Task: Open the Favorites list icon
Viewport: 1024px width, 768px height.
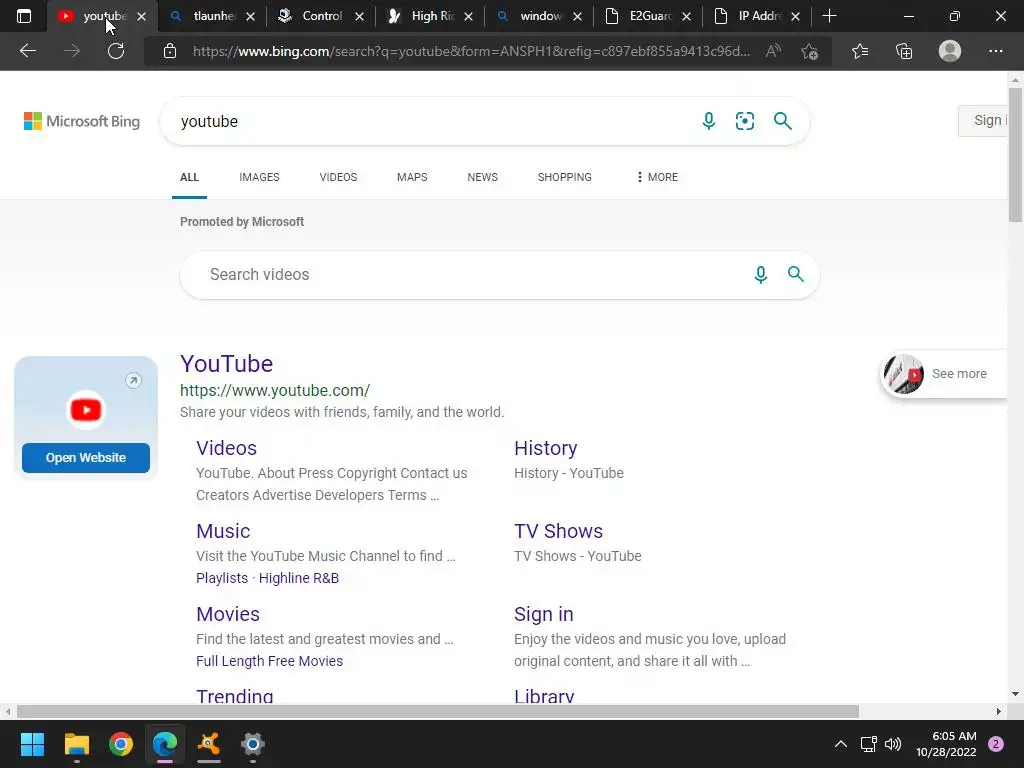Action: [x=860, y=51]
